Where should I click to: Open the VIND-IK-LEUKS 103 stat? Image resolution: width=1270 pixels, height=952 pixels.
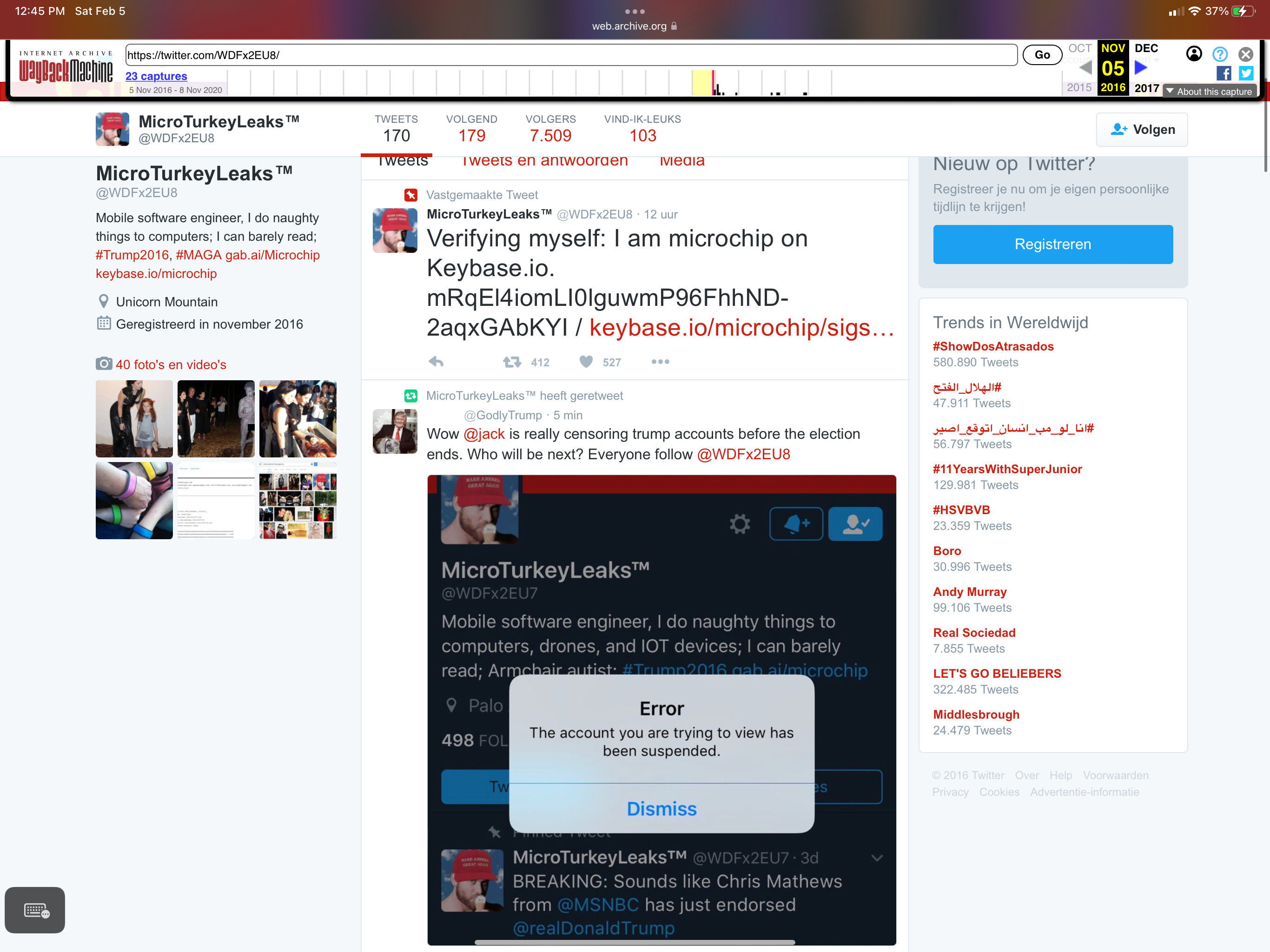point(642,129)
